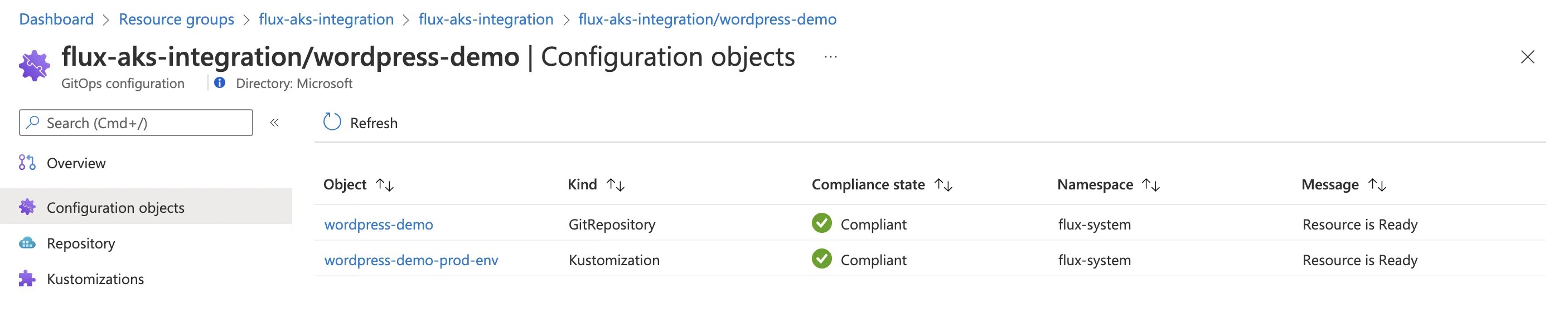Click Kustomization kind cell
1568x322 pixels.
pyautogui.click(x=613, y=261)
